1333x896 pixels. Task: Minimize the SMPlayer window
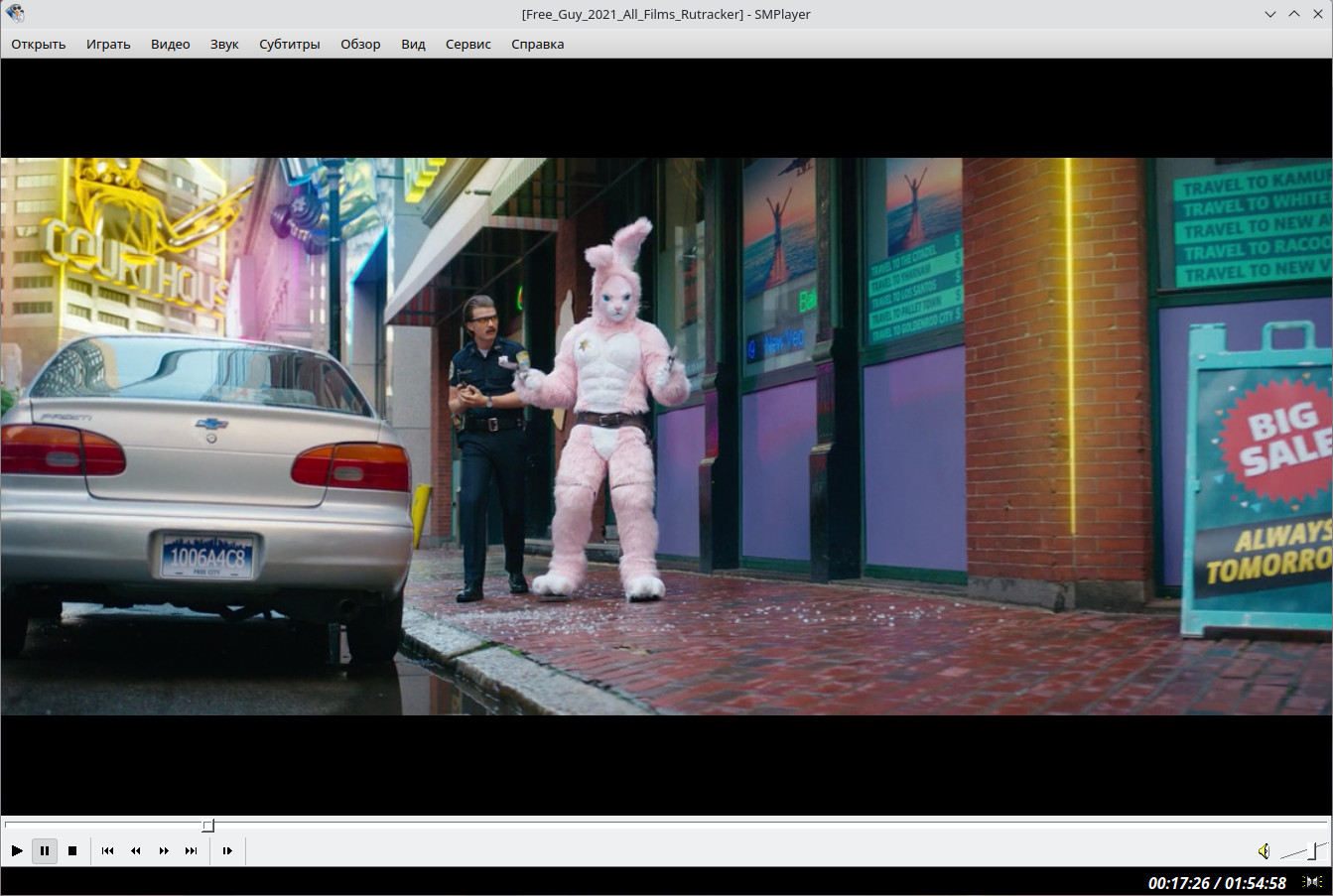tap(1270, 14)
